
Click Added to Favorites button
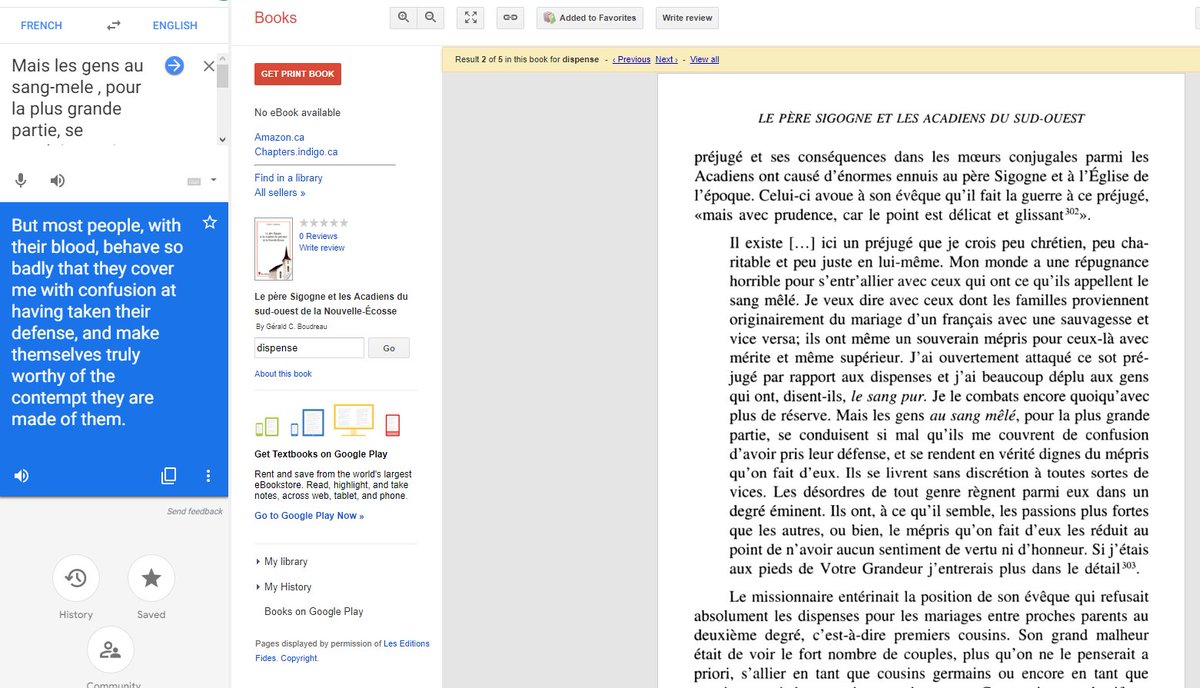(591, 17)
